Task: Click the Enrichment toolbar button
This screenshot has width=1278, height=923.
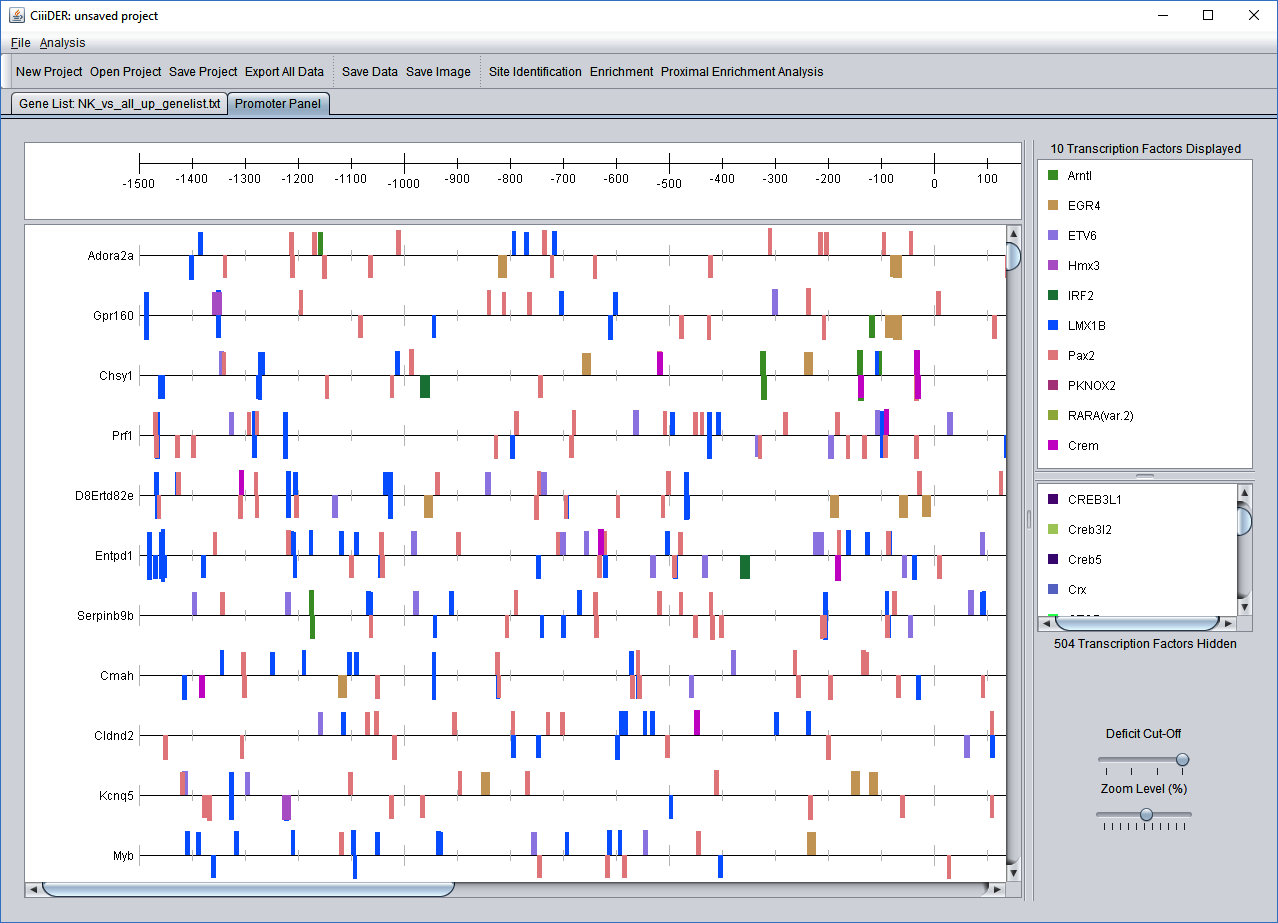Action: (x=621, y=72)
